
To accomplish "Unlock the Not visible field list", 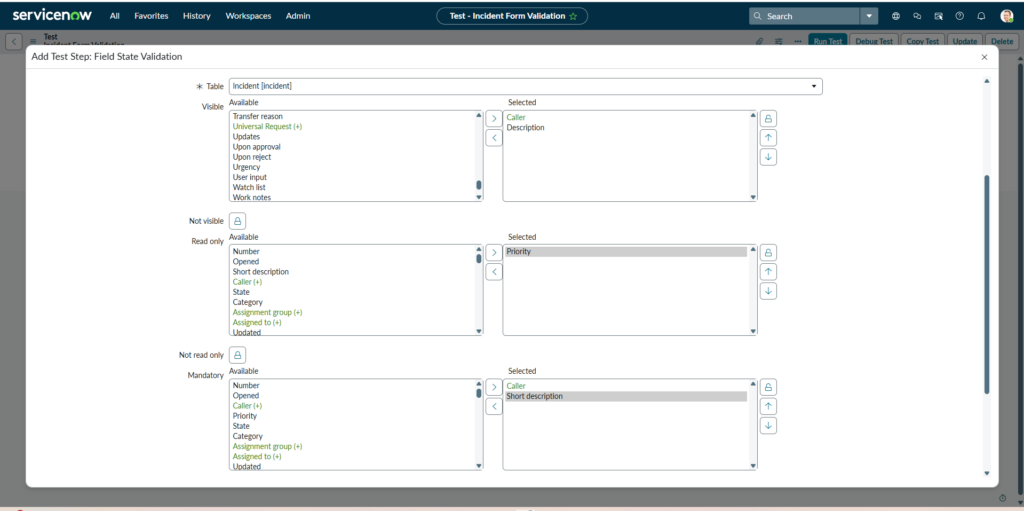I will (237, 221).
